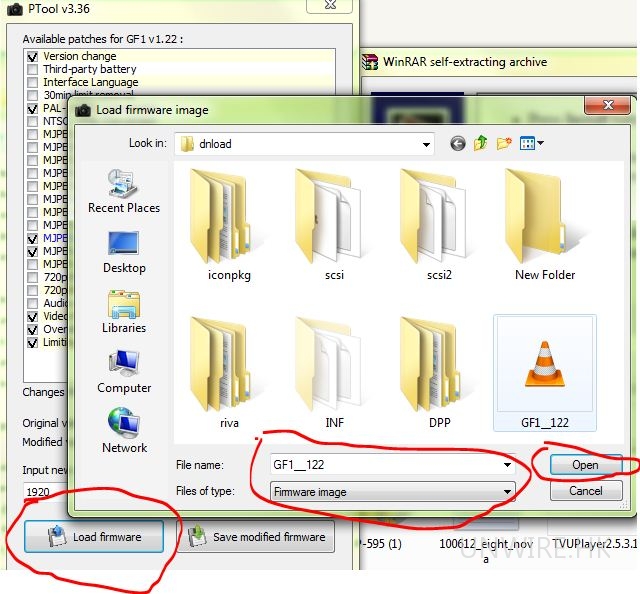Toggle the 30min limit removal checkbox
The height and width of the screenshot is (594, 640).
point(32,95)
